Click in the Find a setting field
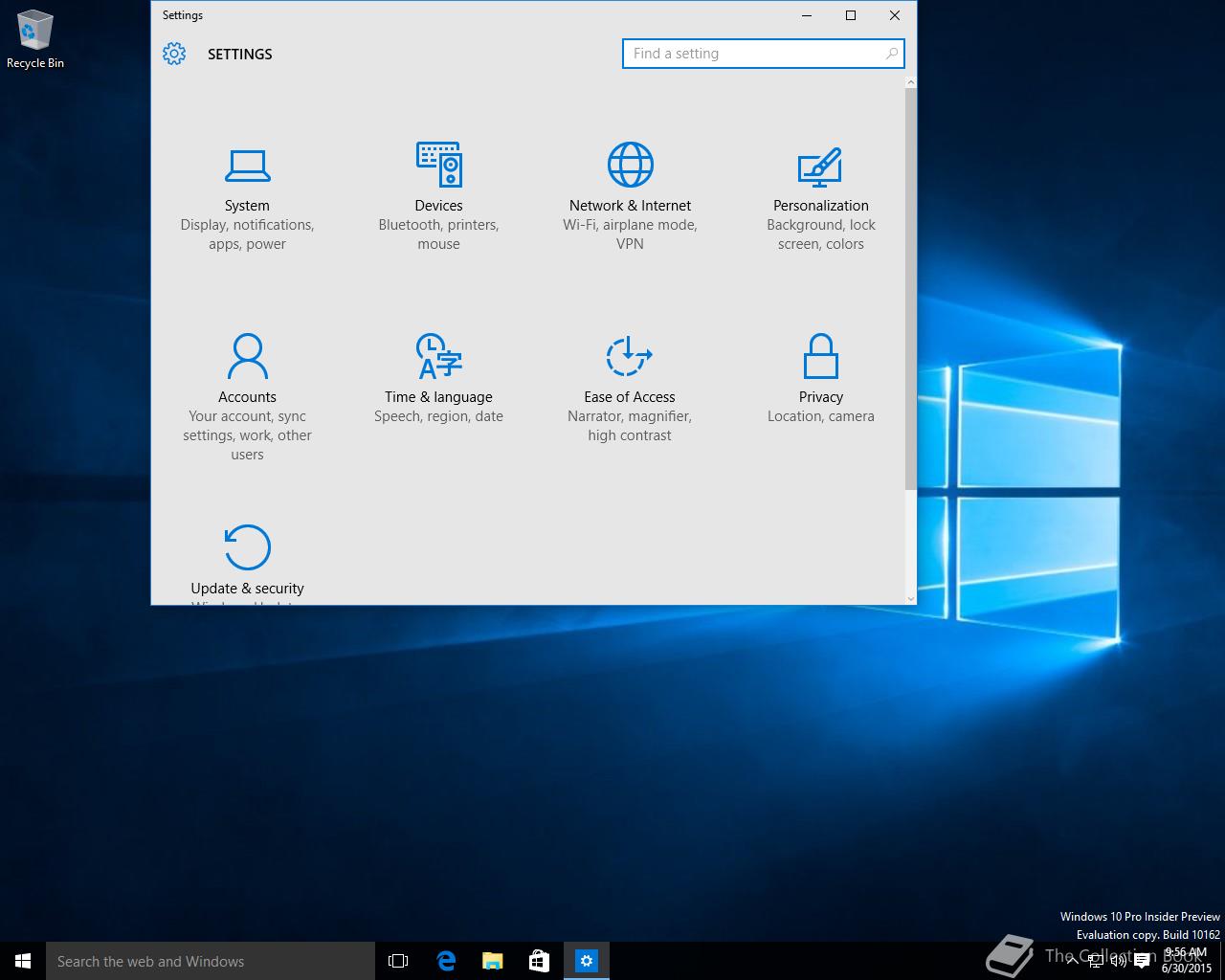1225x980 pixels. pyautogui.click(x=763, y=54)
